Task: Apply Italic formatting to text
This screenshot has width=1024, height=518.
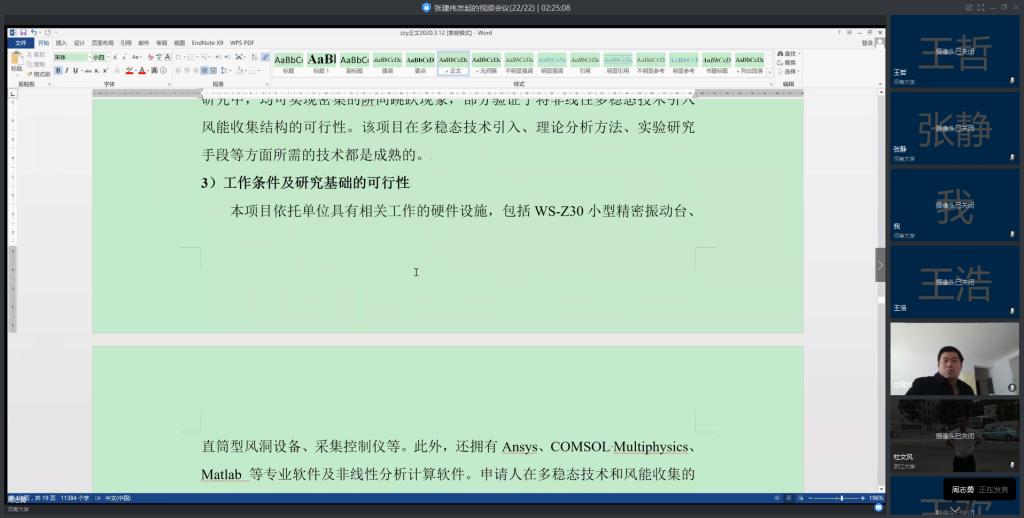Action: tap(66, 71)
